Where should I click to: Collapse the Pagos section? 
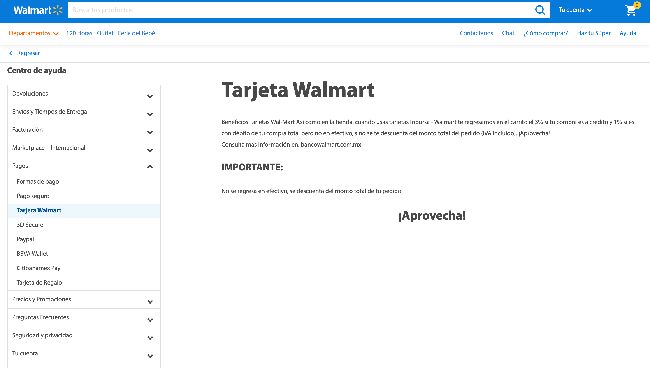[84, 166]
